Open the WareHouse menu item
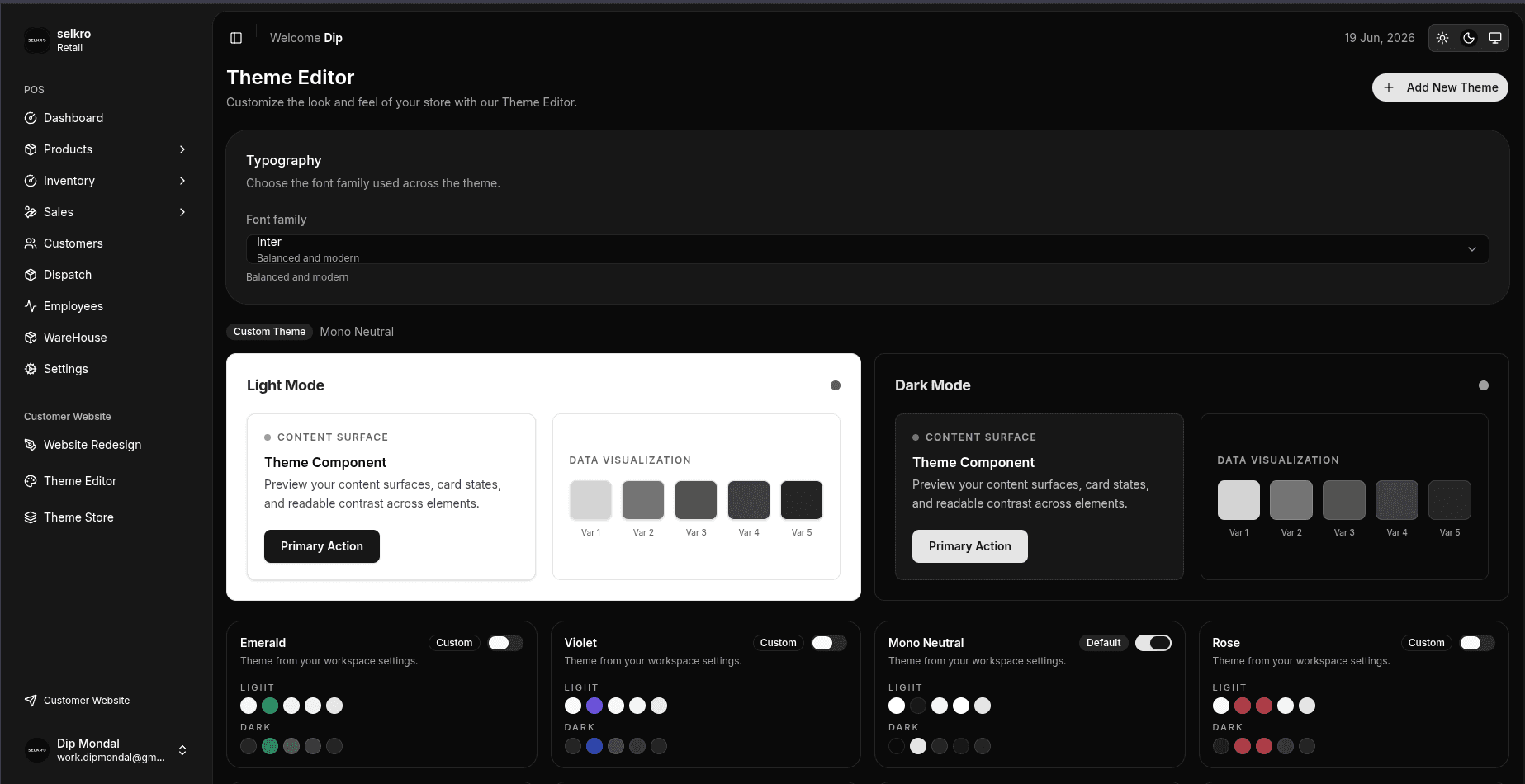The image size is (1525, 784). coord(107,338)
